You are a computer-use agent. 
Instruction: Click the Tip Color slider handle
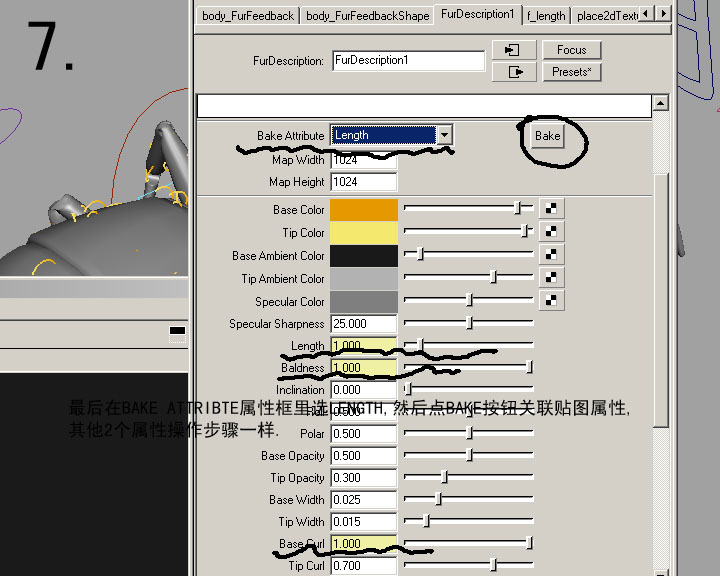coord(524,231)
